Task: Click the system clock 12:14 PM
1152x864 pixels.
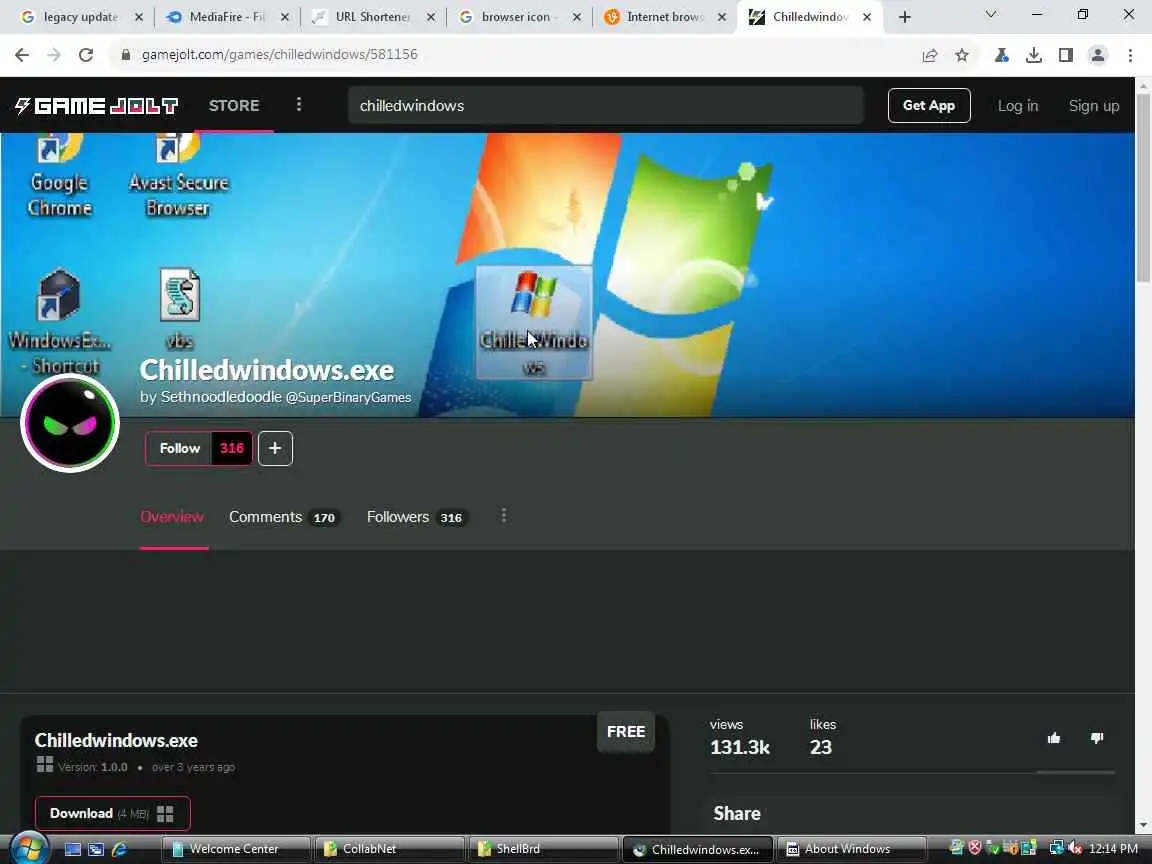Action: click(x=1113, y=849)
